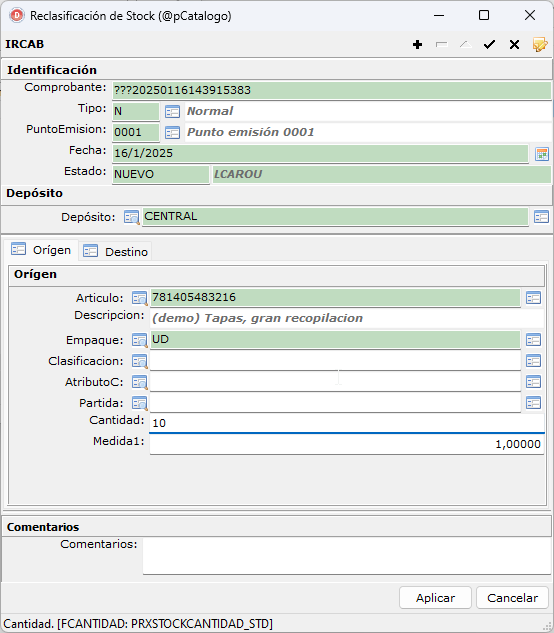The width and height of the screenshot is (554, 633).
Task: Open the list icon right of Depósito field
Action: click(x=541, y=217)
